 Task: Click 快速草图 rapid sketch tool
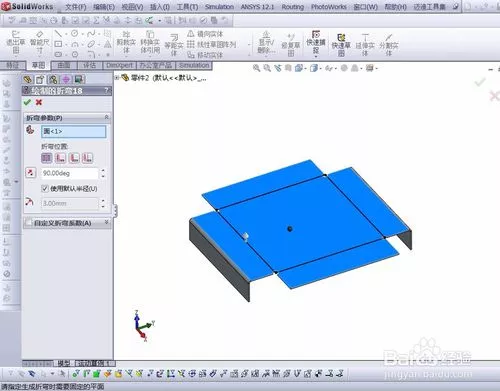tap(341, 45)
